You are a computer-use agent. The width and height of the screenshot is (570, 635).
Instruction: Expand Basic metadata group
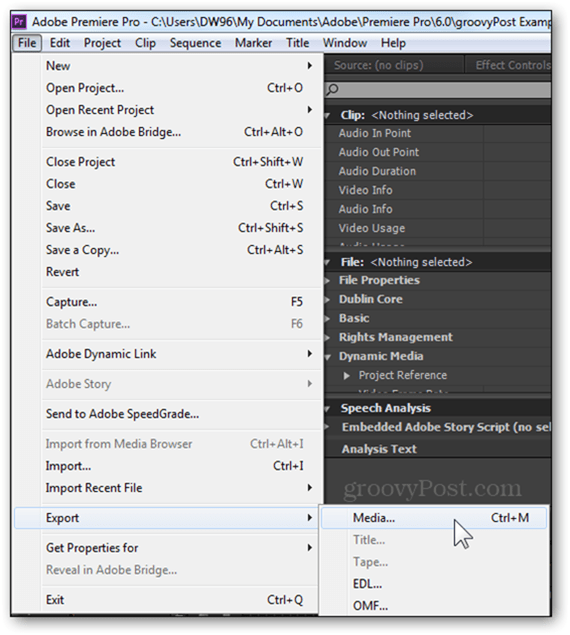point(327,318)
